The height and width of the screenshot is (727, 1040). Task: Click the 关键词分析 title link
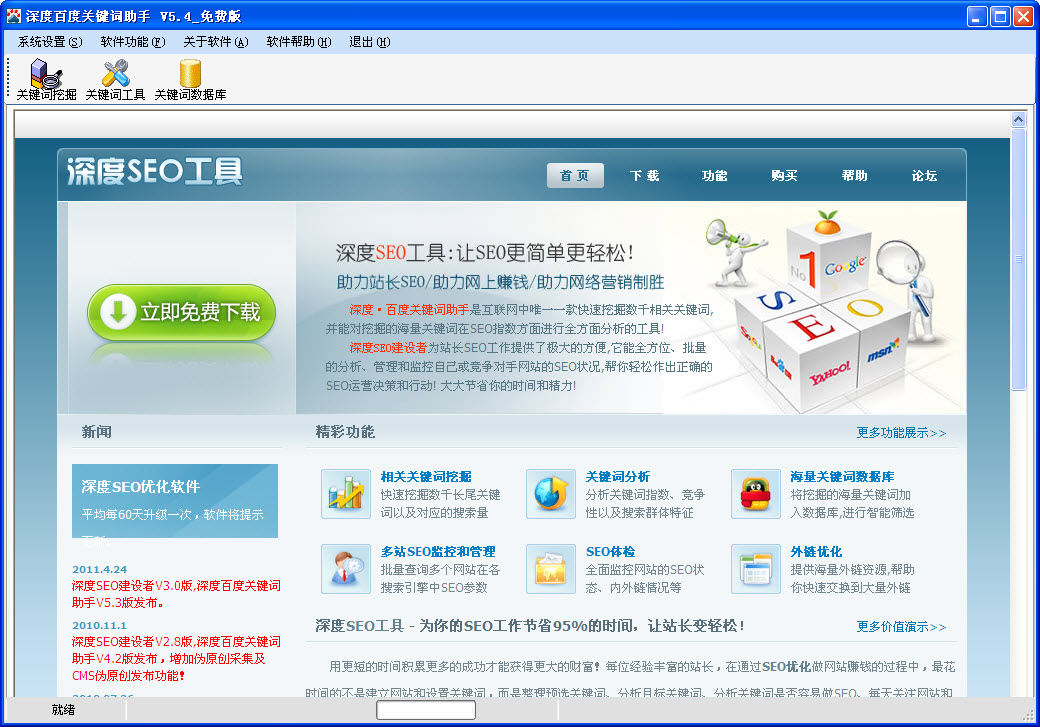tap(618, 477)
